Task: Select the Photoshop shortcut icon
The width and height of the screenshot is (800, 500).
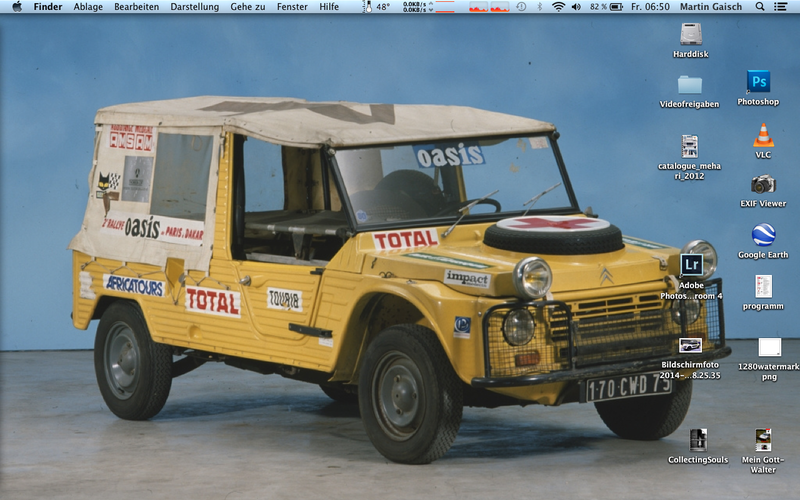Action: (758, 82)
